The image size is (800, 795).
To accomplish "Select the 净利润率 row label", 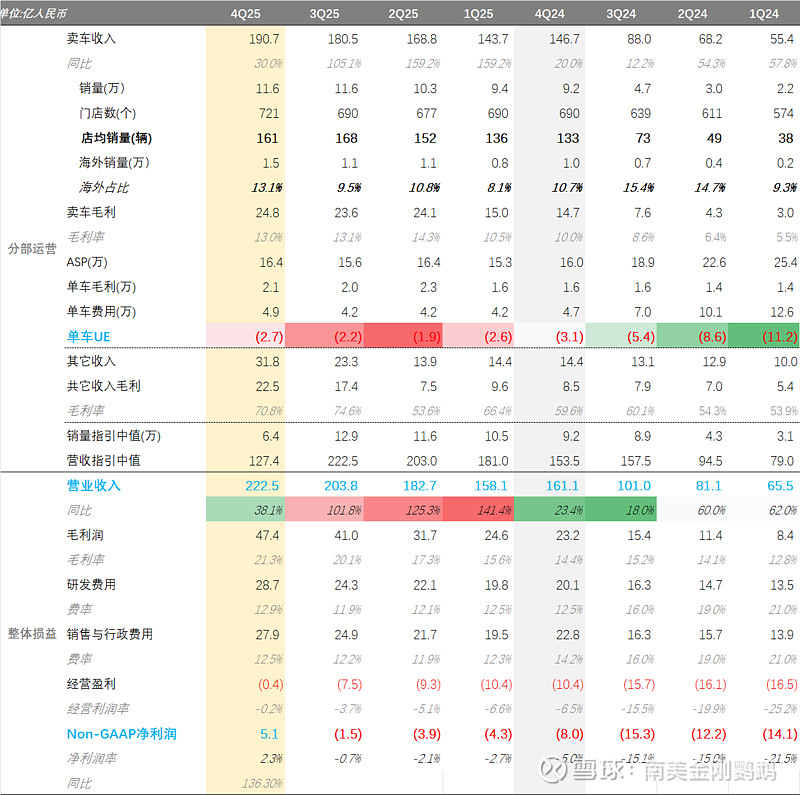I will (x=91, y=758).
